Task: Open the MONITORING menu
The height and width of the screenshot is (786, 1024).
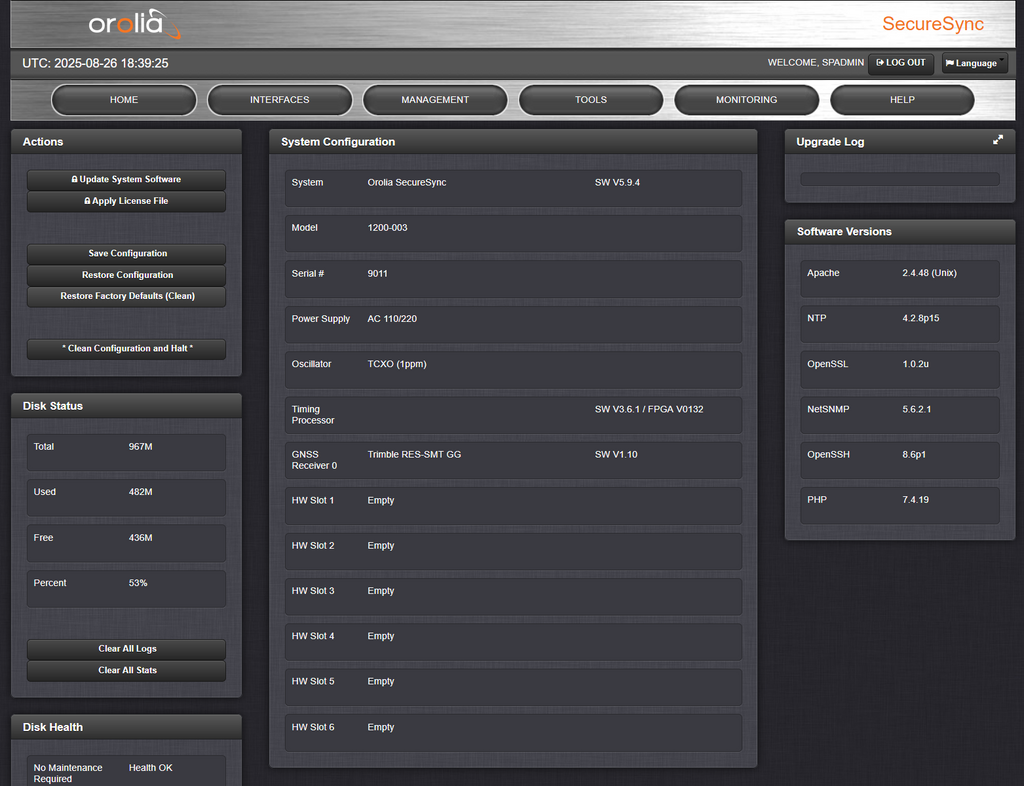Action: [x=746, y=100]
